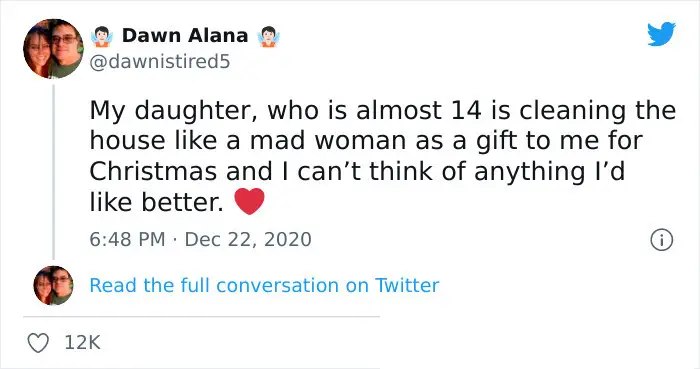Click the Dec 22, 2020 date

coord(248,240)
